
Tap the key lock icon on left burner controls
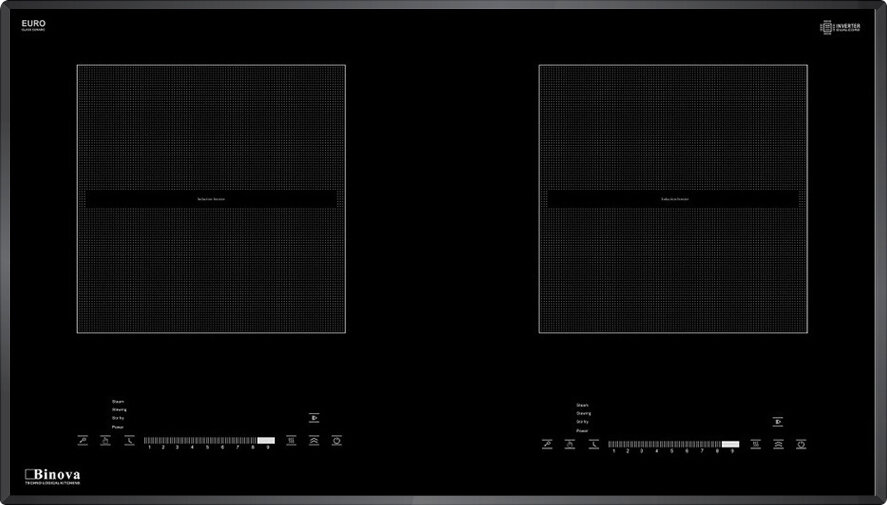83,441
